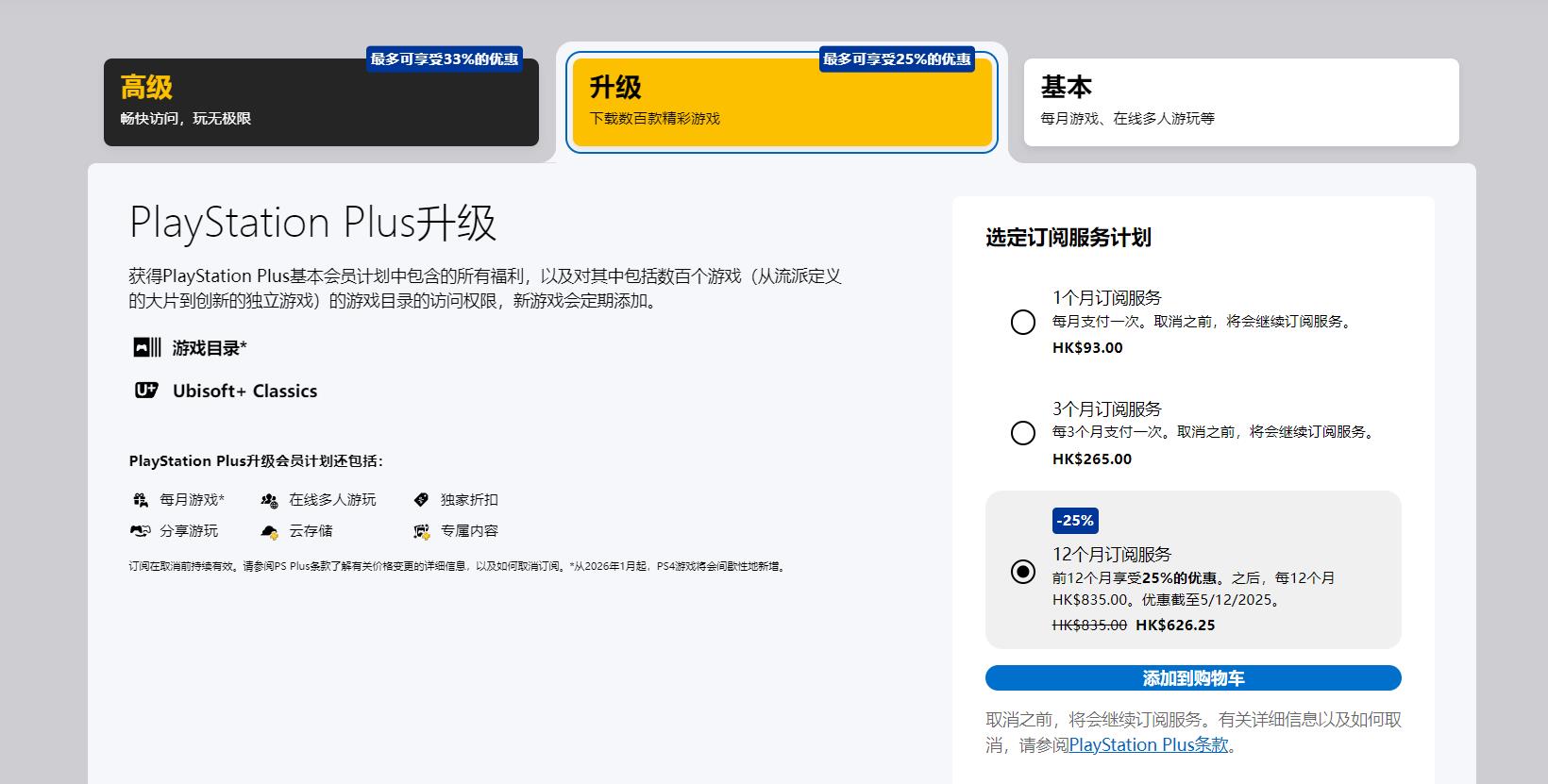Click the 独家折扣 discount tag icon
Viewport: 1548px width, 784px height.
coord(421,500)
